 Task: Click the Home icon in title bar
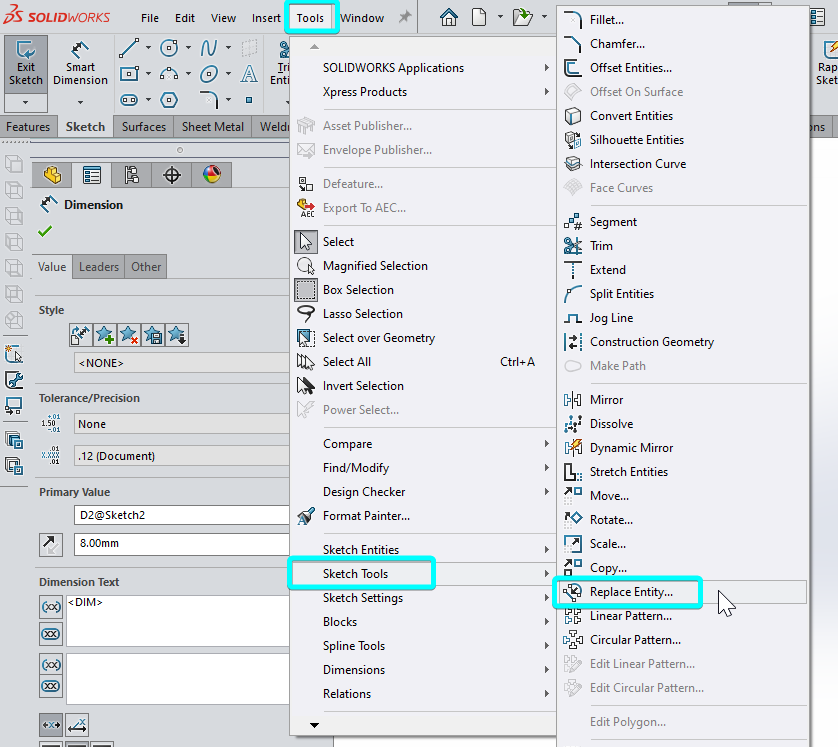(448, 18)
